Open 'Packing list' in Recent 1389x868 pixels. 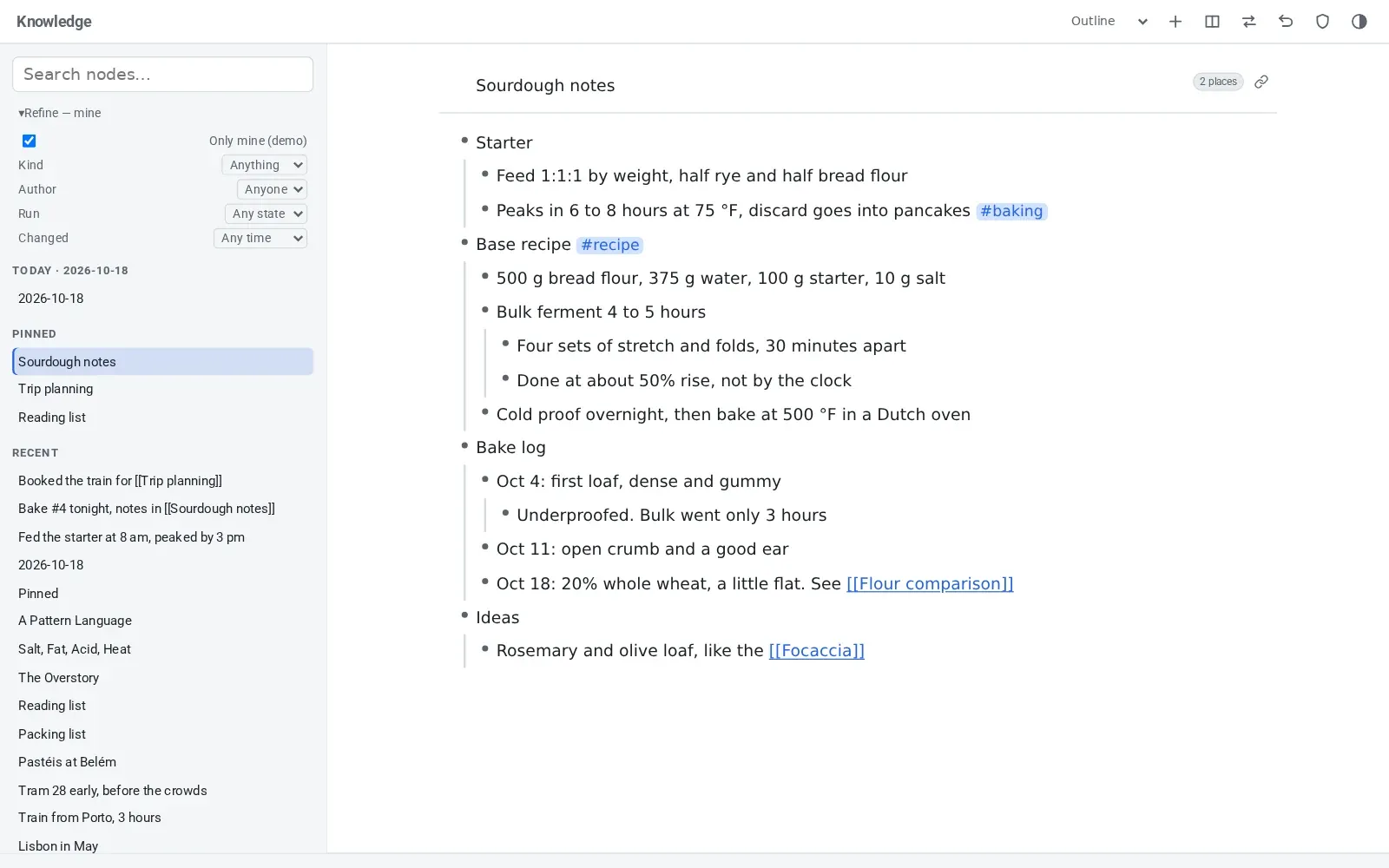coord(162,734)
